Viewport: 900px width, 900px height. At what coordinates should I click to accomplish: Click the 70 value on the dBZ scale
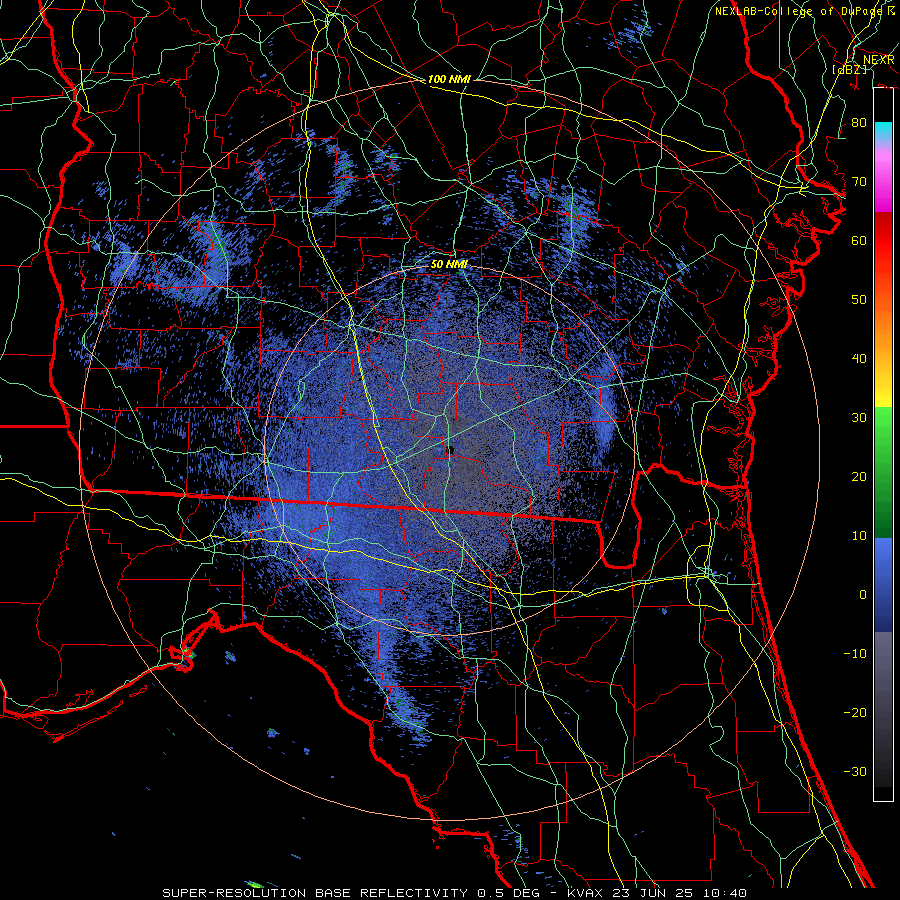point(859,182)
